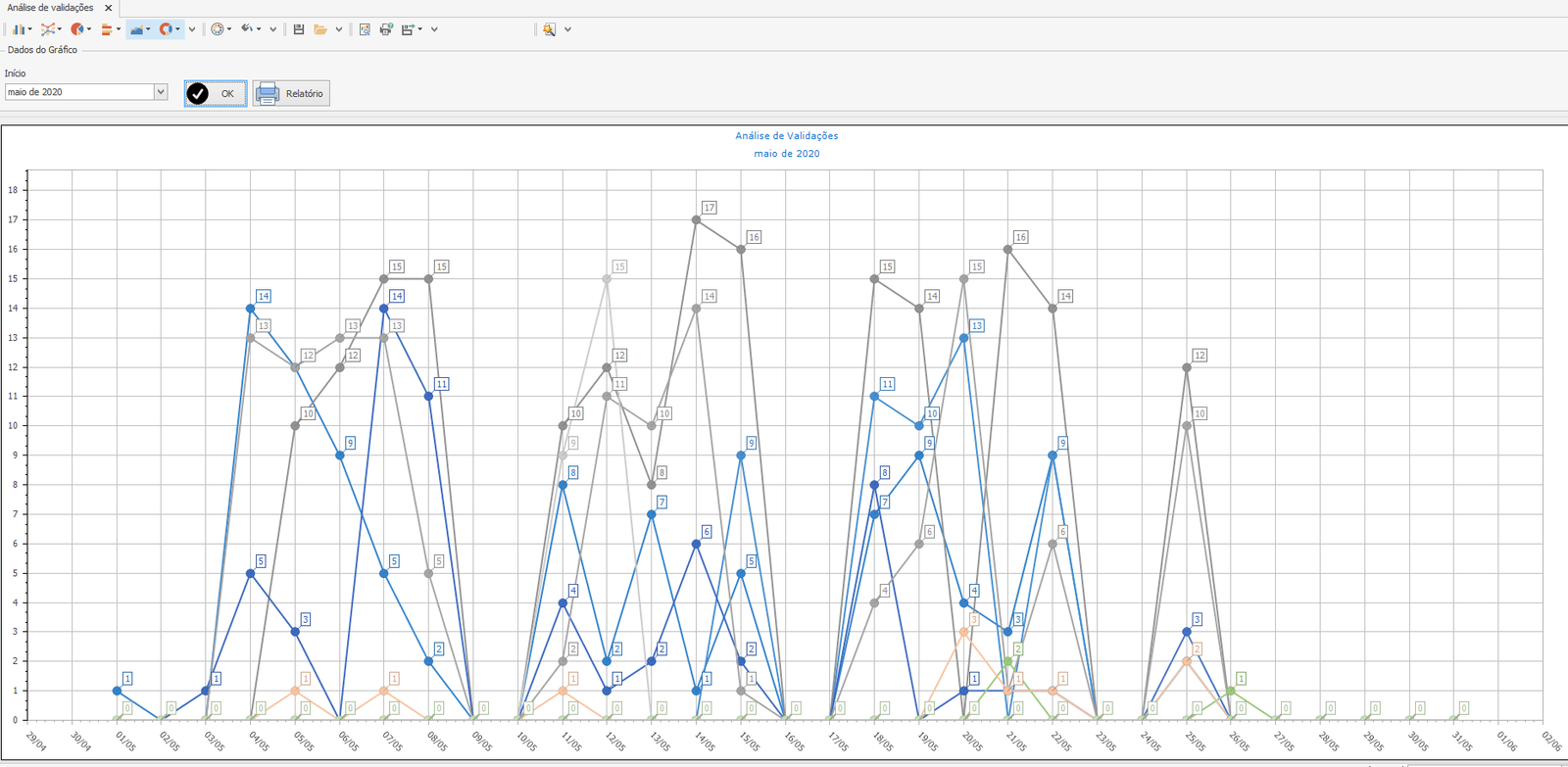Screen dimensions: 1568x767
Task: Pick the area chart type icon
Action: [x=136, y=29]
